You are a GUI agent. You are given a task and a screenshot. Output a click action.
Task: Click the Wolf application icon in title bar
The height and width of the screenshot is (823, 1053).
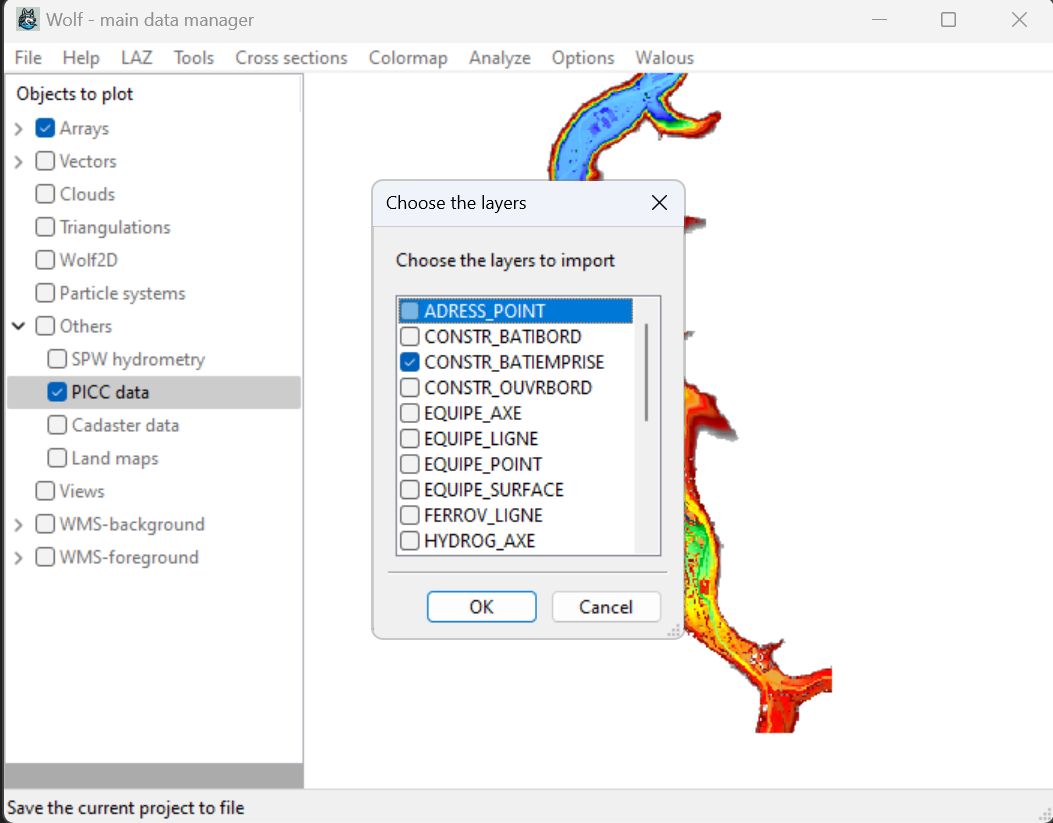(29, 20)
